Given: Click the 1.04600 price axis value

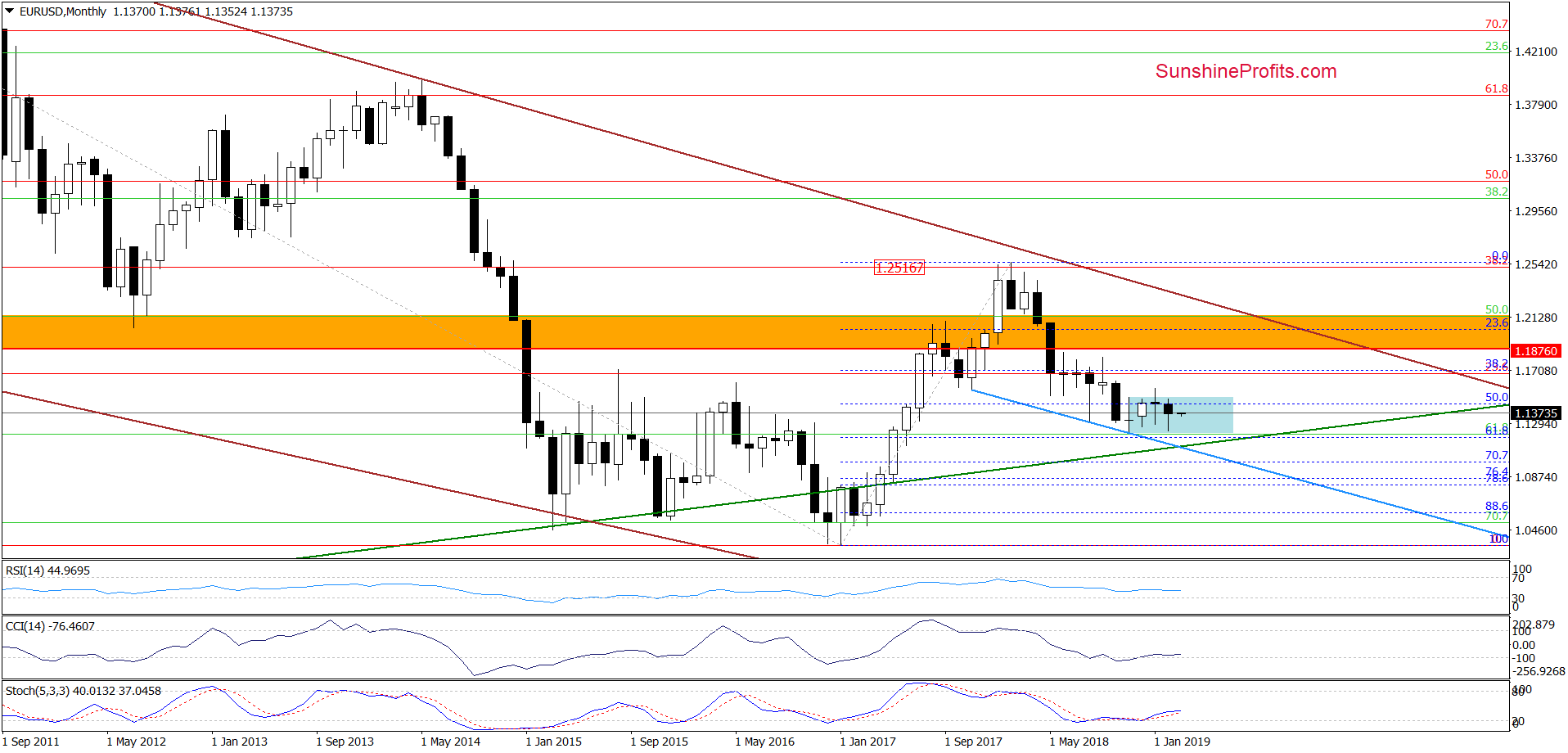Looking at the screenshot, I should (1536, 530).
